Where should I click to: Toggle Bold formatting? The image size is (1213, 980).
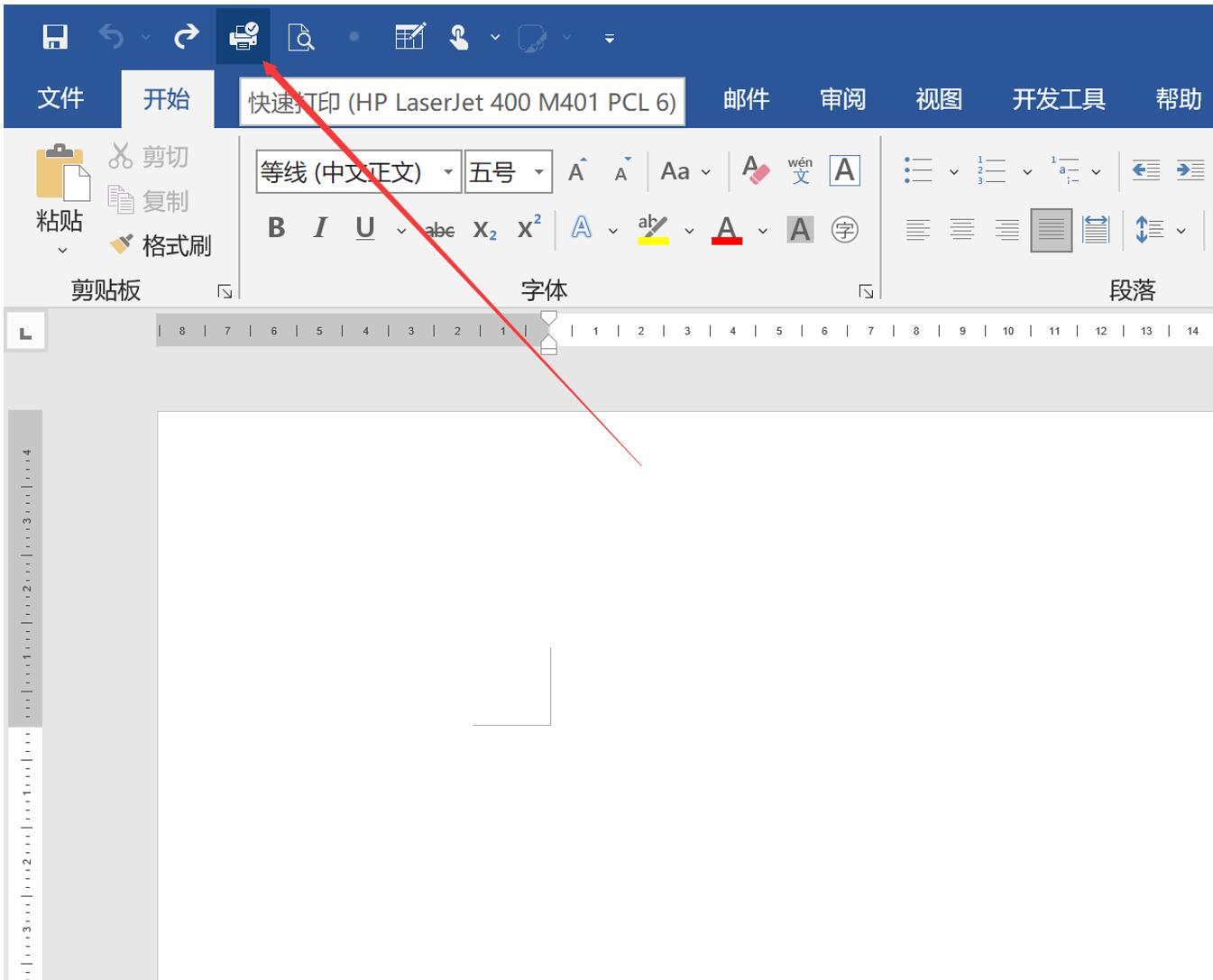tap(276, 229)
